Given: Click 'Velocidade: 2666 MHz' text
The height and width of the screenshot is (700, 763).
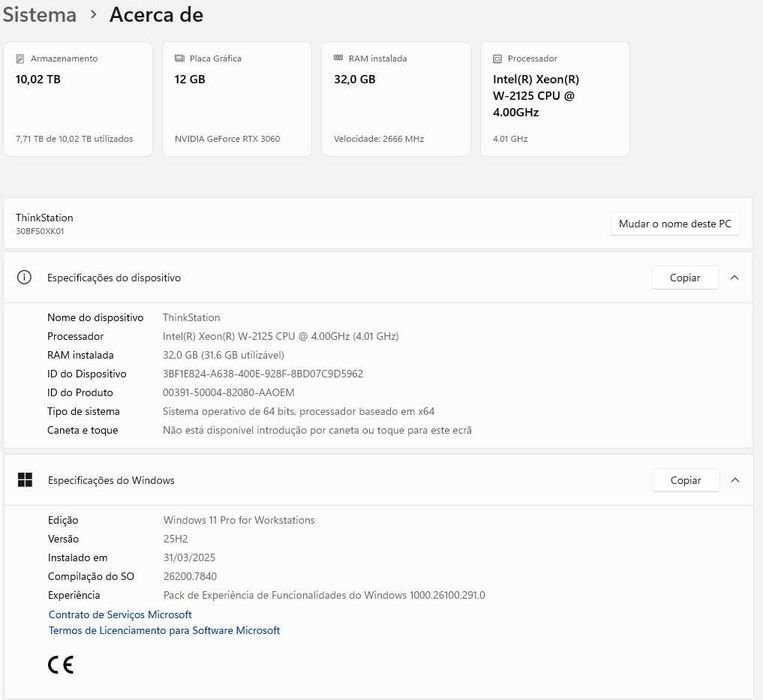Looking at the screenshot, I should click(x=379, y=139).
